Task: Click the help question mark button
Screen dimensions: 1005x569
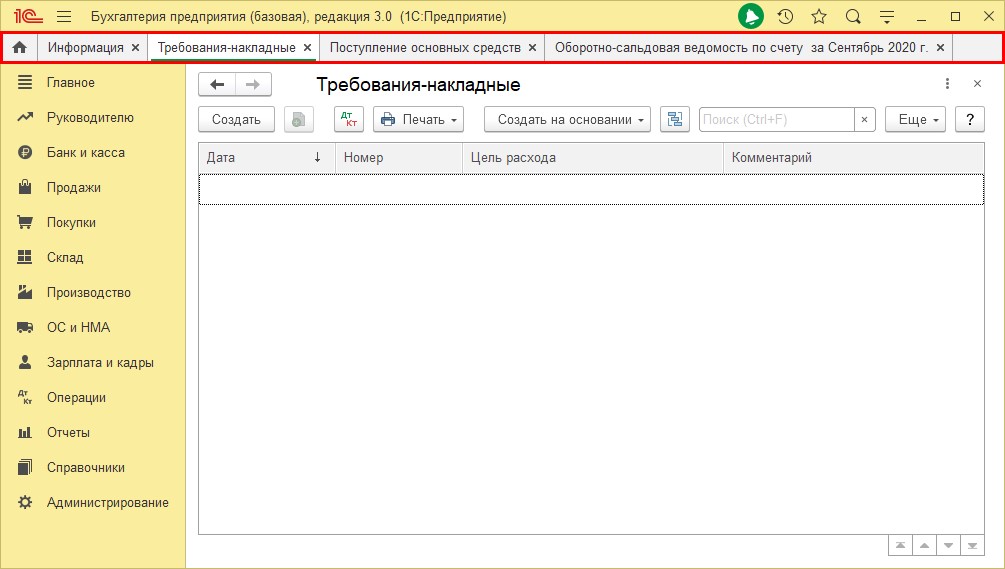Action: pyautogui.click(x=969, y=119)
